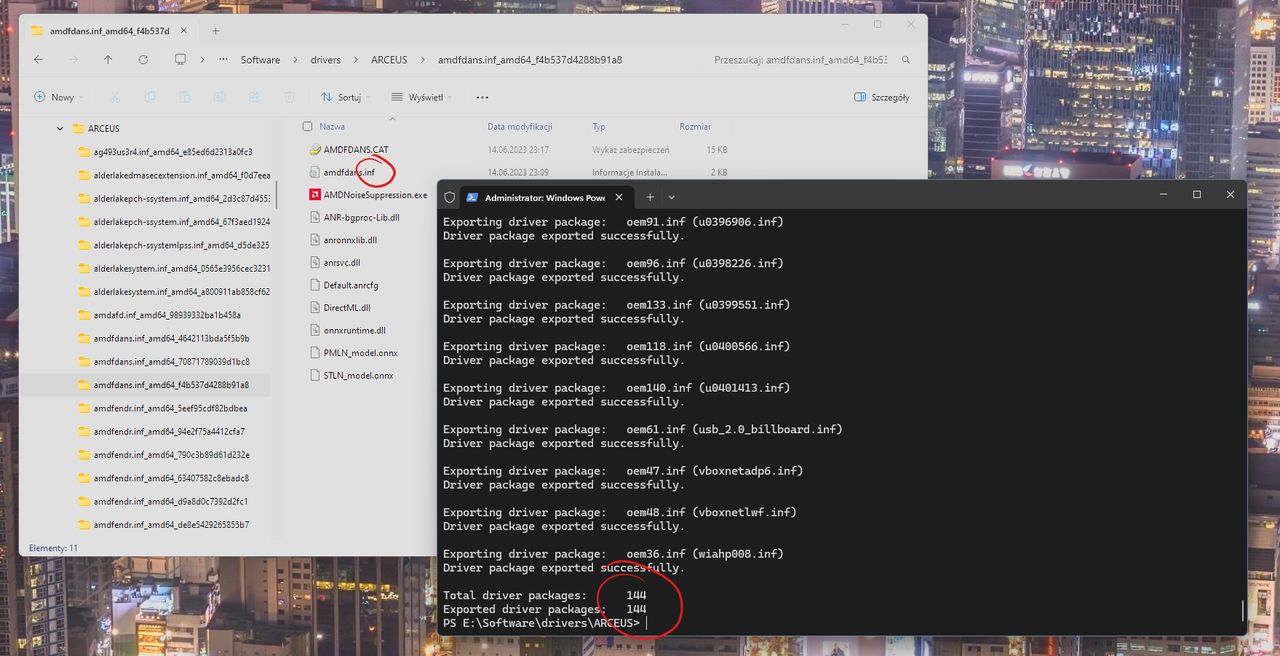Select the AMDNoiseSuppression.exe file
The image size is (1280, 656).
pyautogui.click(x=375, y=195)
